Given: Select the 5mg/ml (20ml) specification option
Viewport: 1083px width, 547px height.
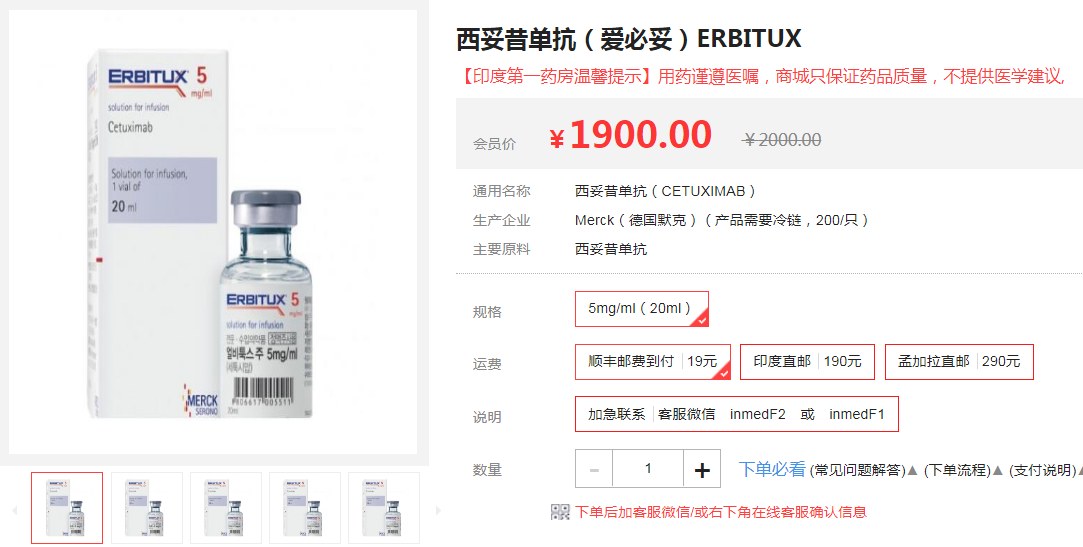Looking at the screenshot, I should click(x=642, y=309).
